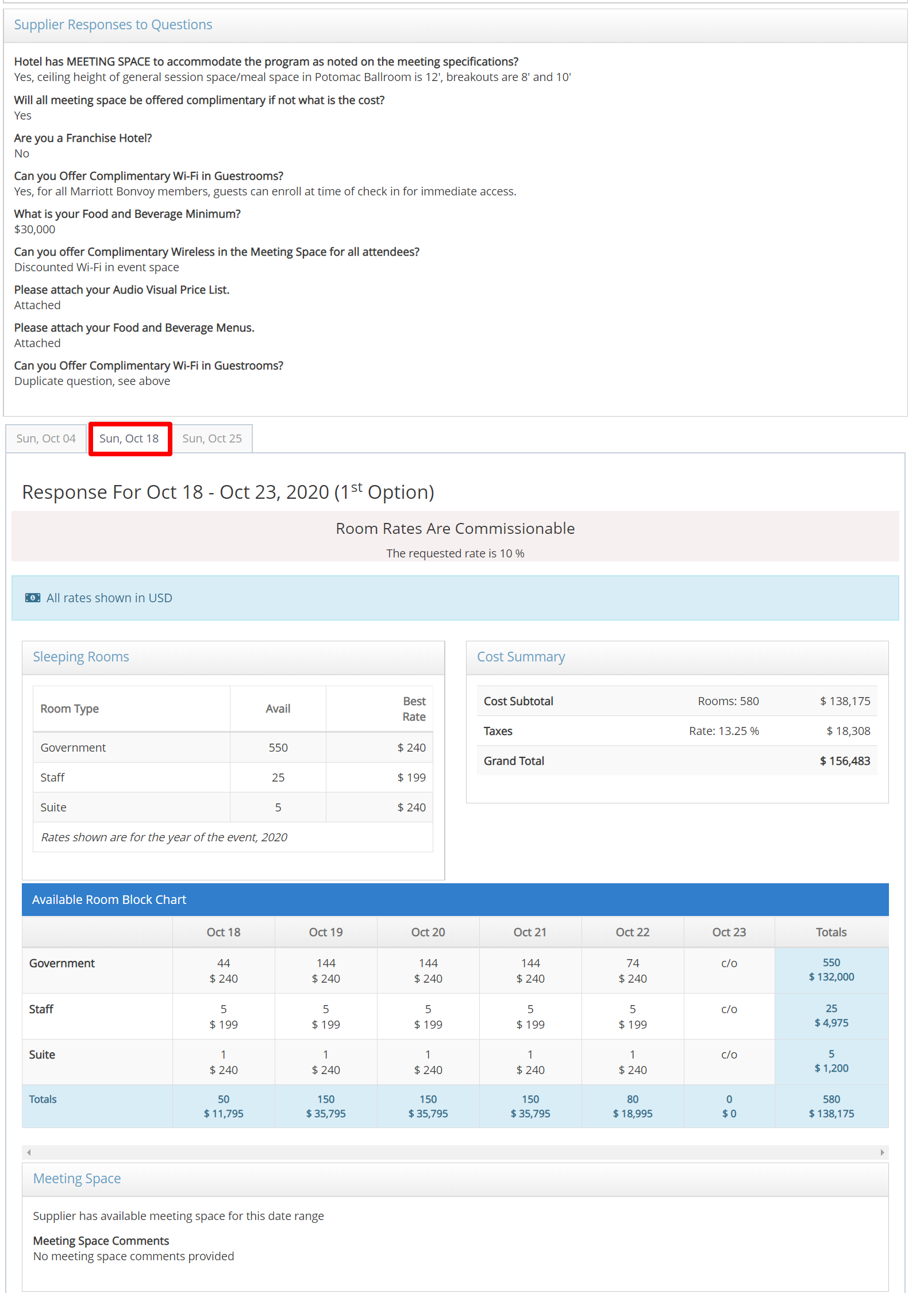The height and width of the screenshot is (1293, 924).
Task: Click the Grand Total amount $156,483
Action: pos(844,761)
